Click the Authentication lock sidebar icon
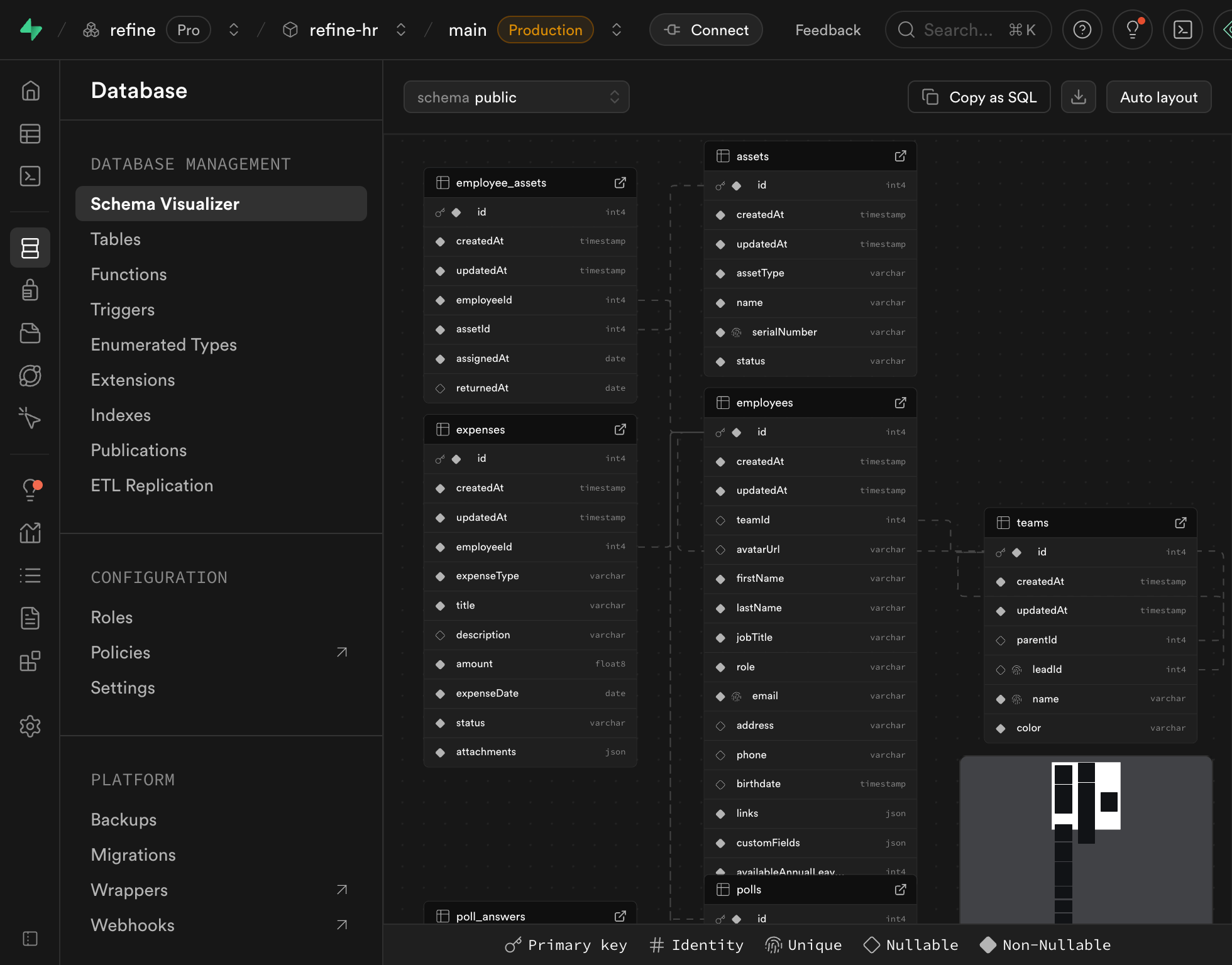Viewport: 1232px width, 965px height. (x=30, y=290)
